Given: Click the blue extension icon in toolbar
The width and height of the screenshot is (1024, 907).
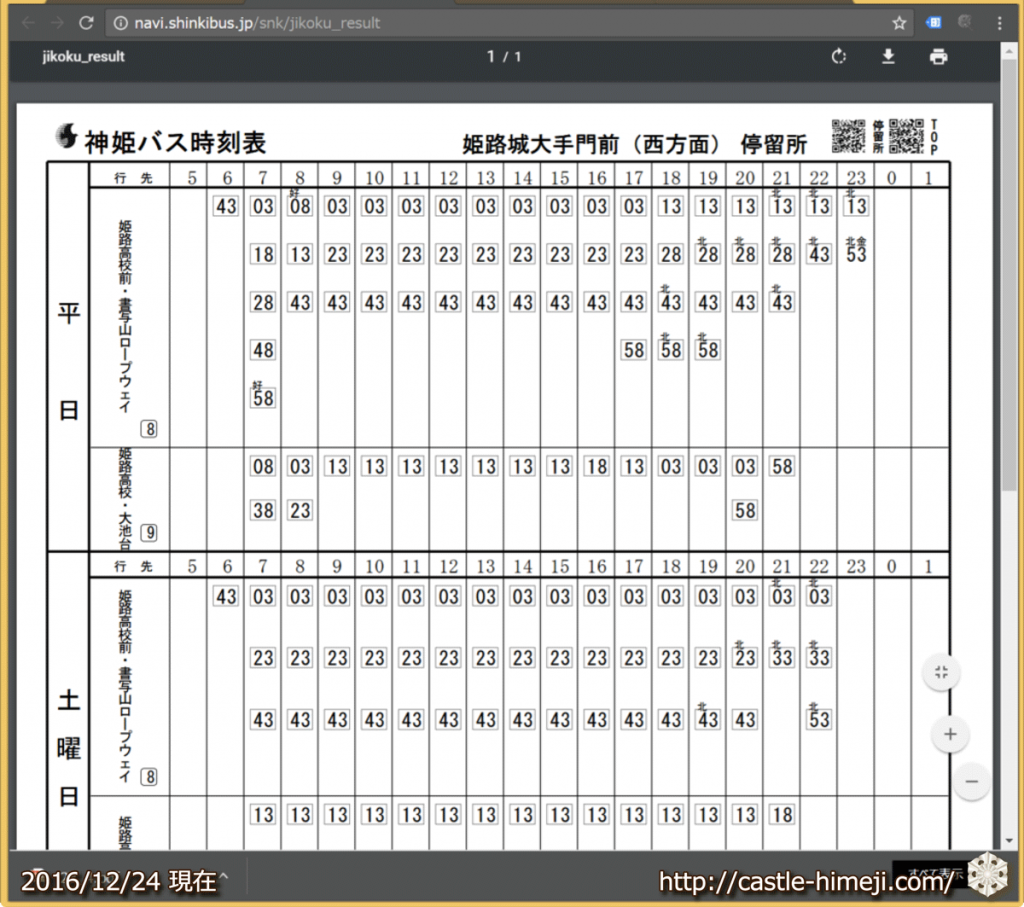Looking at the screenshot, I should (933, 22).
